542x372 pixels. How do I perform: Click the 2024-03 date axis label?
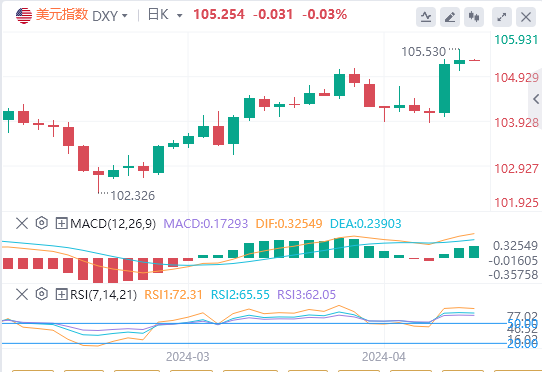[x=188, y=357]
